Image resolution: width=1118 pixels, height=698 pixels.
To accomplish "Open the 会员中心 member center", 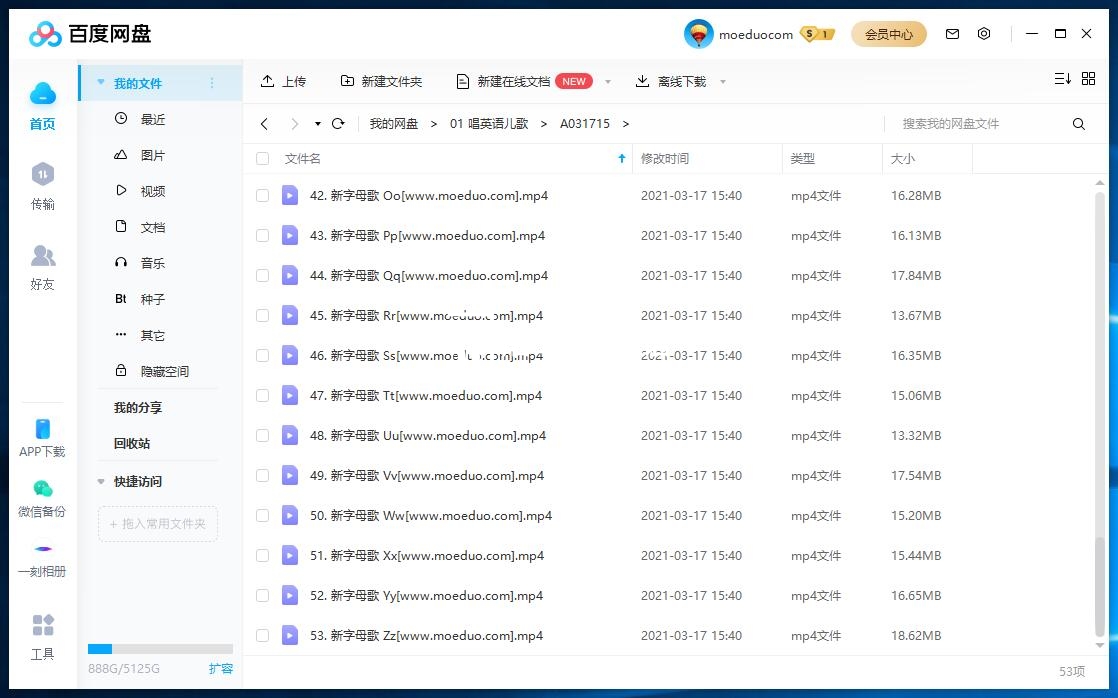I will pyautogui.click(x=889, y=33).
